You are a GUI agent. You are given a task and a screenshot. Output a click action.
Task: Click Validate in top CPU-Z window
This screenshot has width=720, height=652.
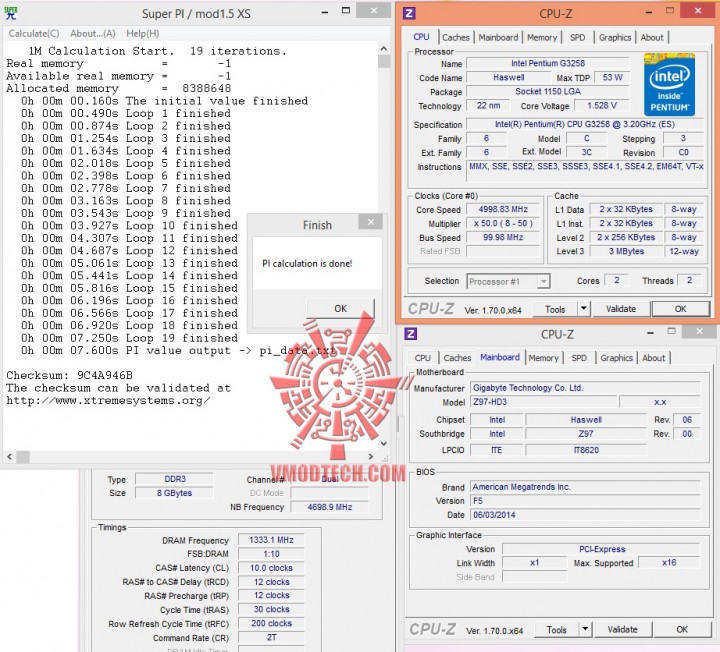621,309
